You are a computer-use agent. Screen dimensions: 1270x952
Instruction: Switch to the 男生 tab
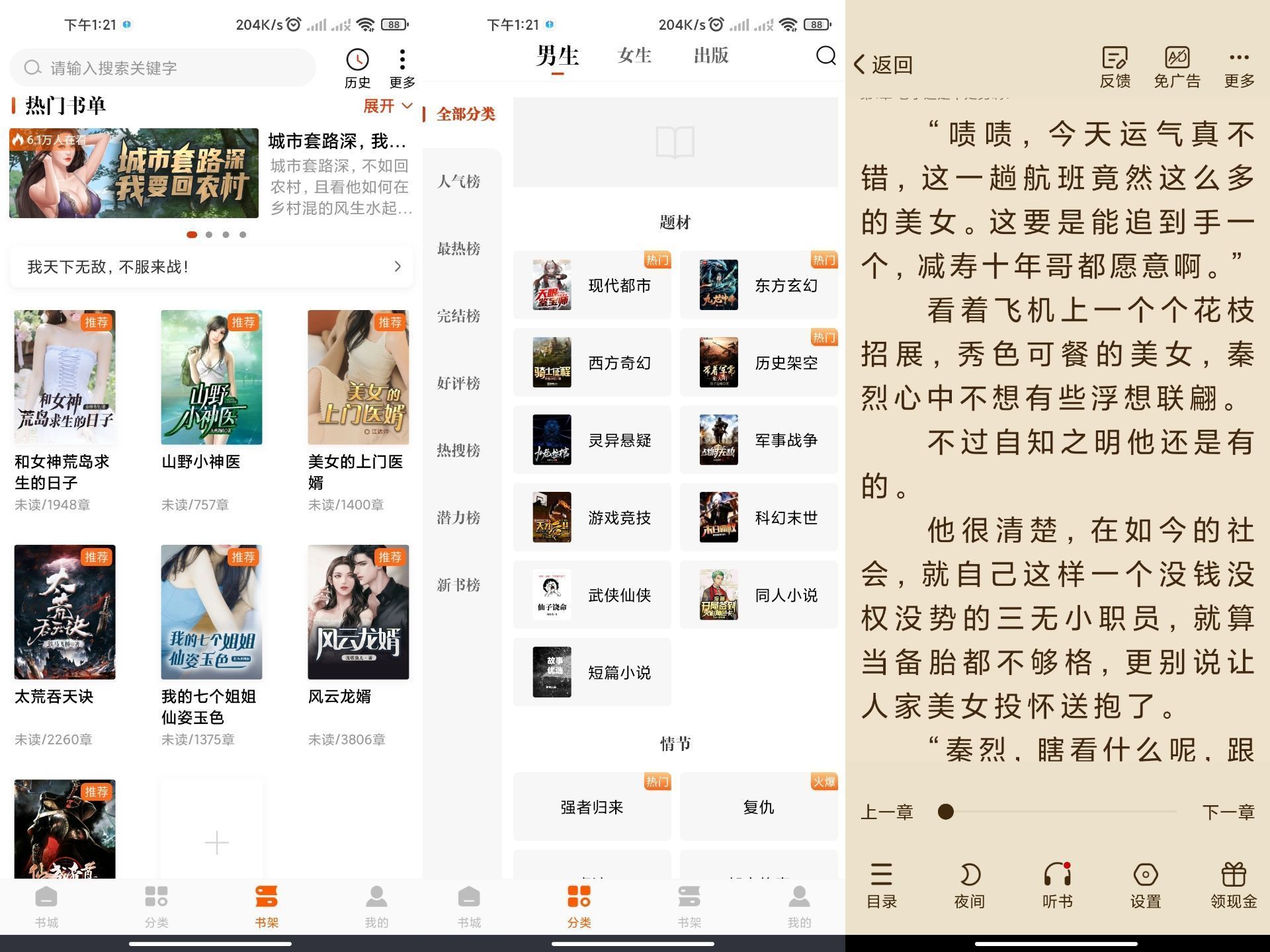coord(558,56)
